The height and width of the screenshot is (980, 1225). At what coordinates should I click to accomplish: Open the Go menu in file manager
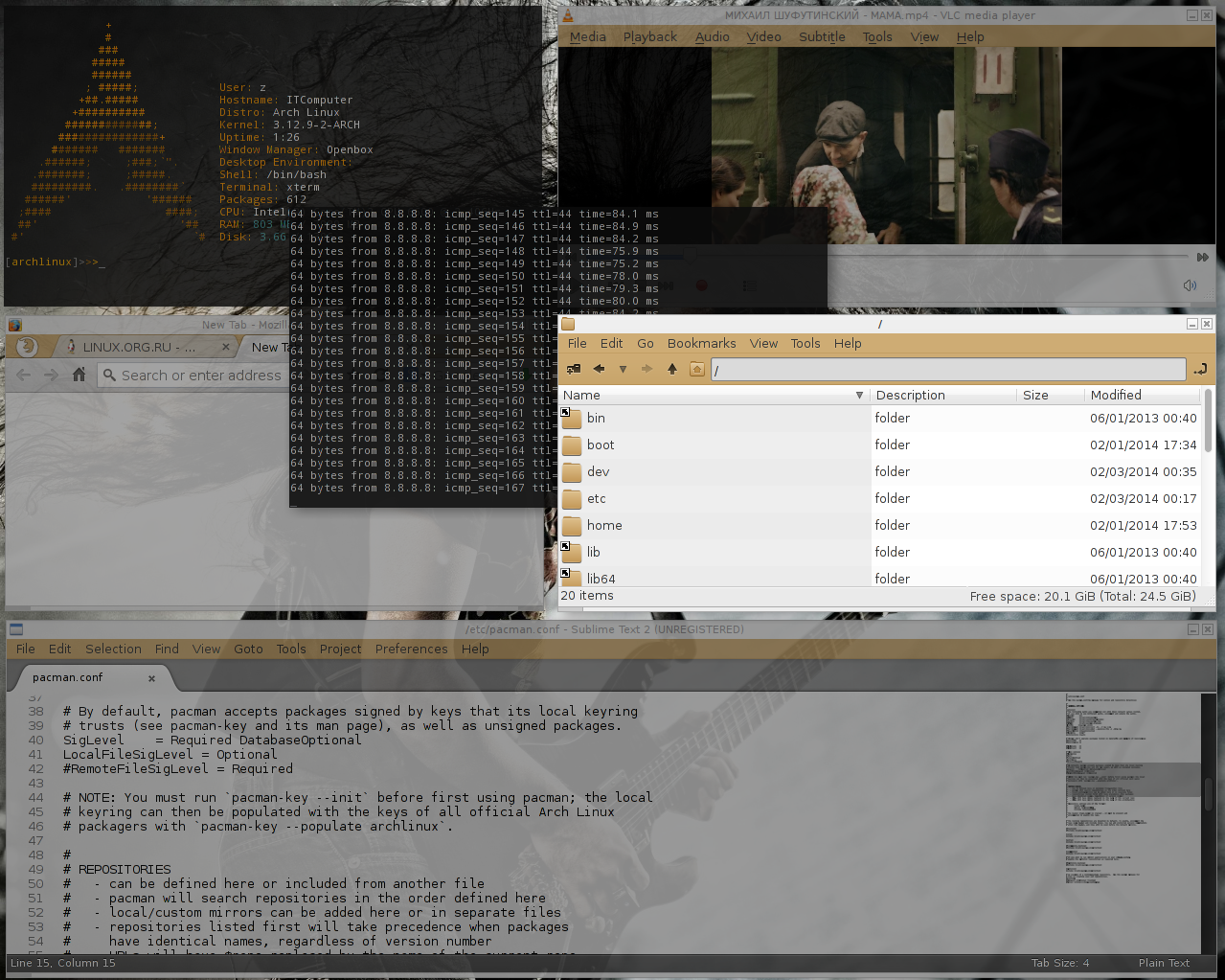646,343
